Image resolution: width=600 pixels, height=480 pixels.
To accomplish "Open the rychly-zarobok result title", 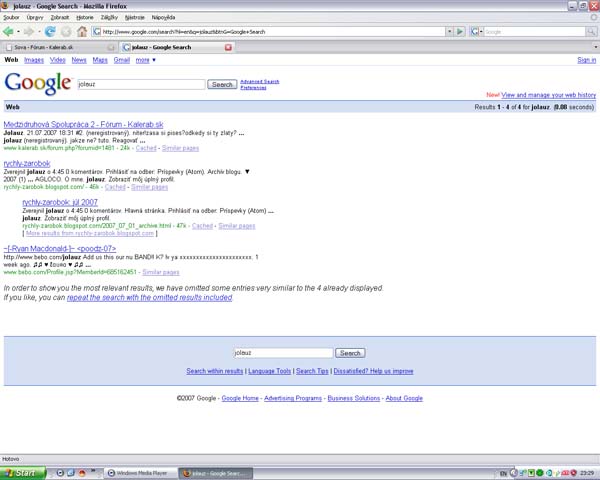I will [x=27, y=163].
